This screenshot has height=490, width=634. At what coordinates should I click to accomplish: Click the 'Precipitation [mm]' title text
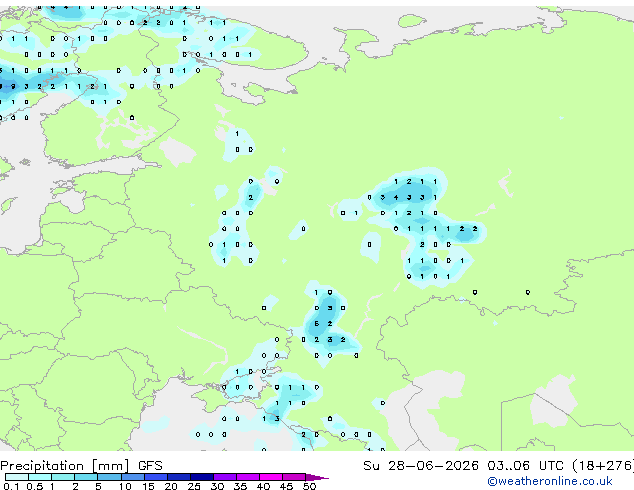pos(65,466)
